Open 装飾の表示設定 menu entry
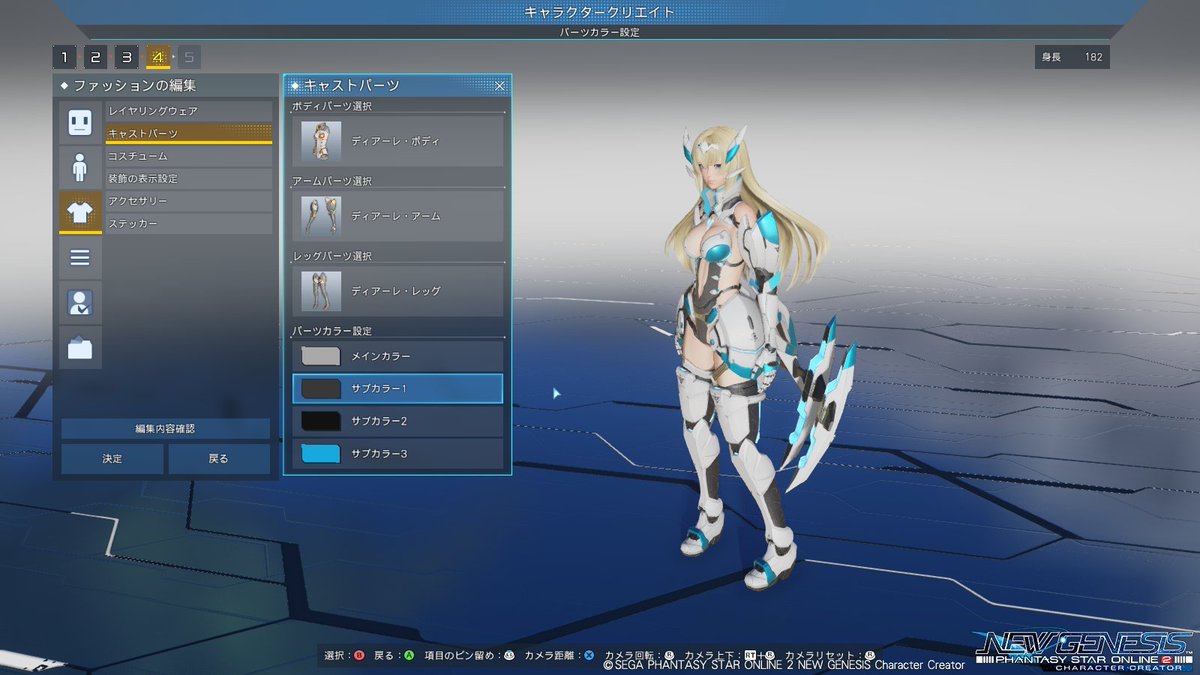The image size is (1200, 675). [x=188, y=179]
